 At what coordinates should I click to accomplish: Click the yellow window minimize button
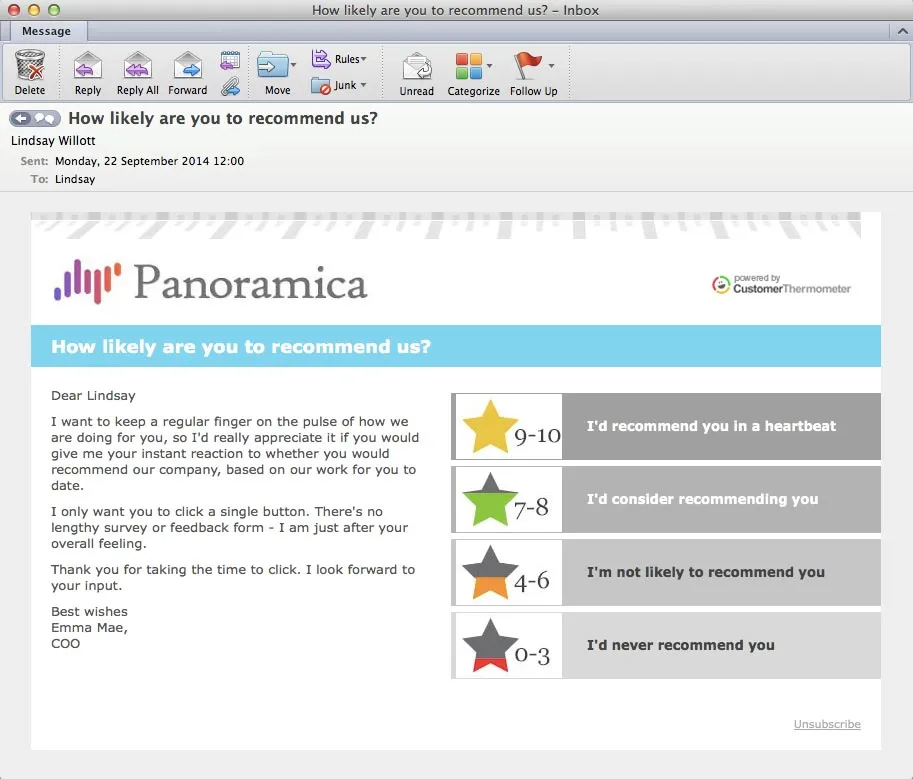click(34, 10)
